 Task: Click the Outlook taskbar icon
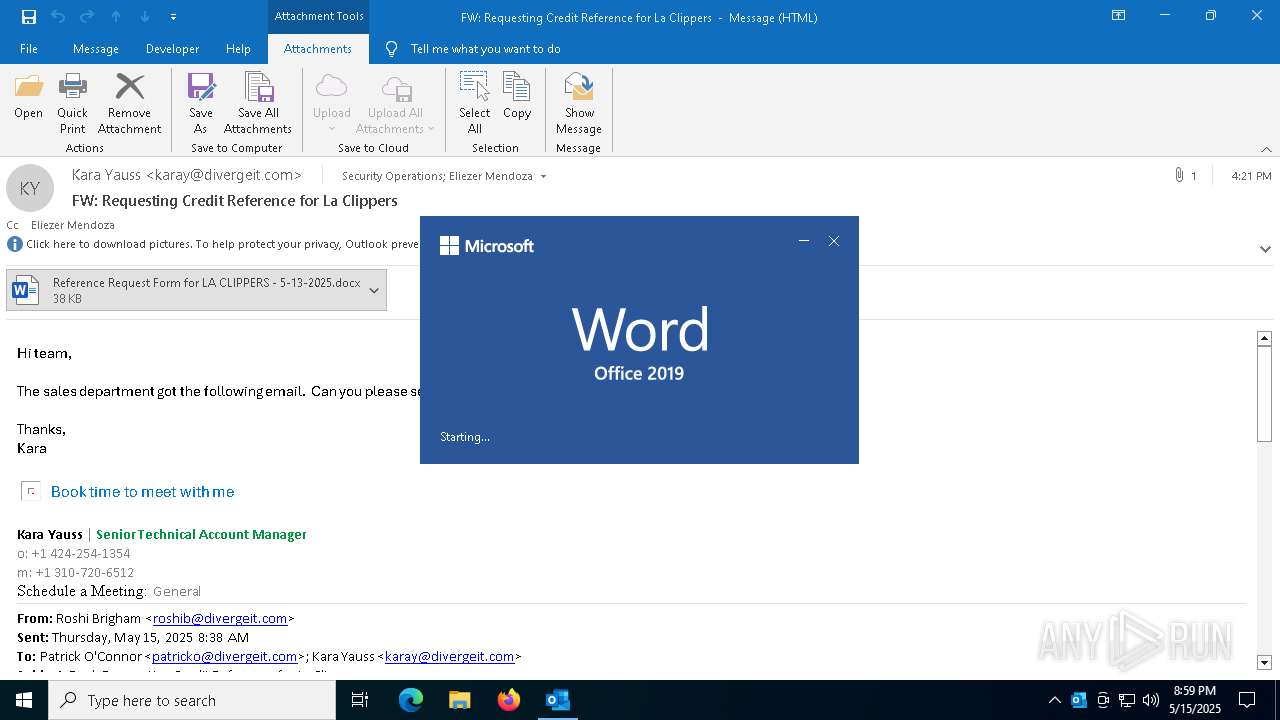[557, 700]
